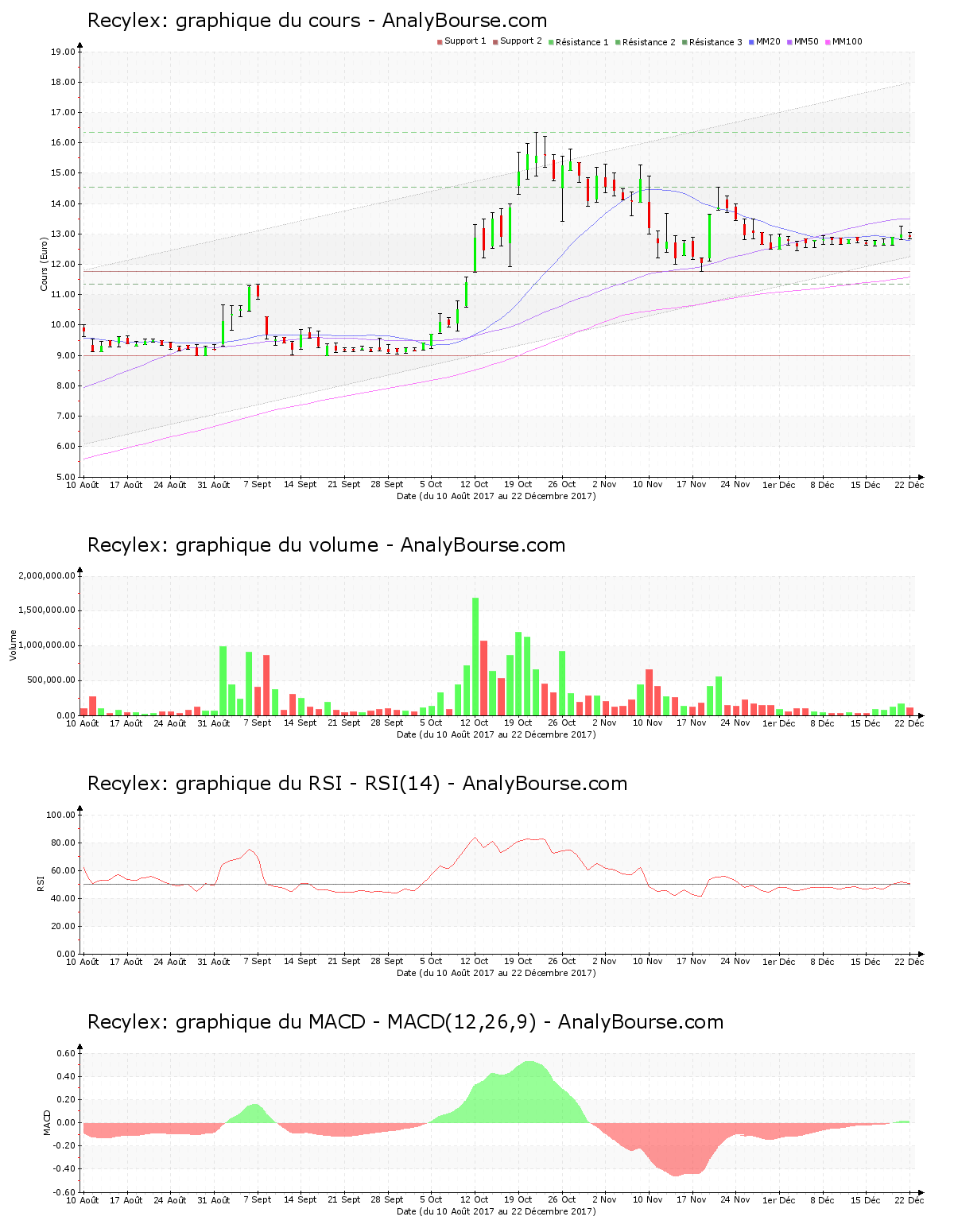954x1232 pixels.
Task: Click the 'RSI' vertical axis label
Action: point(40,883)
